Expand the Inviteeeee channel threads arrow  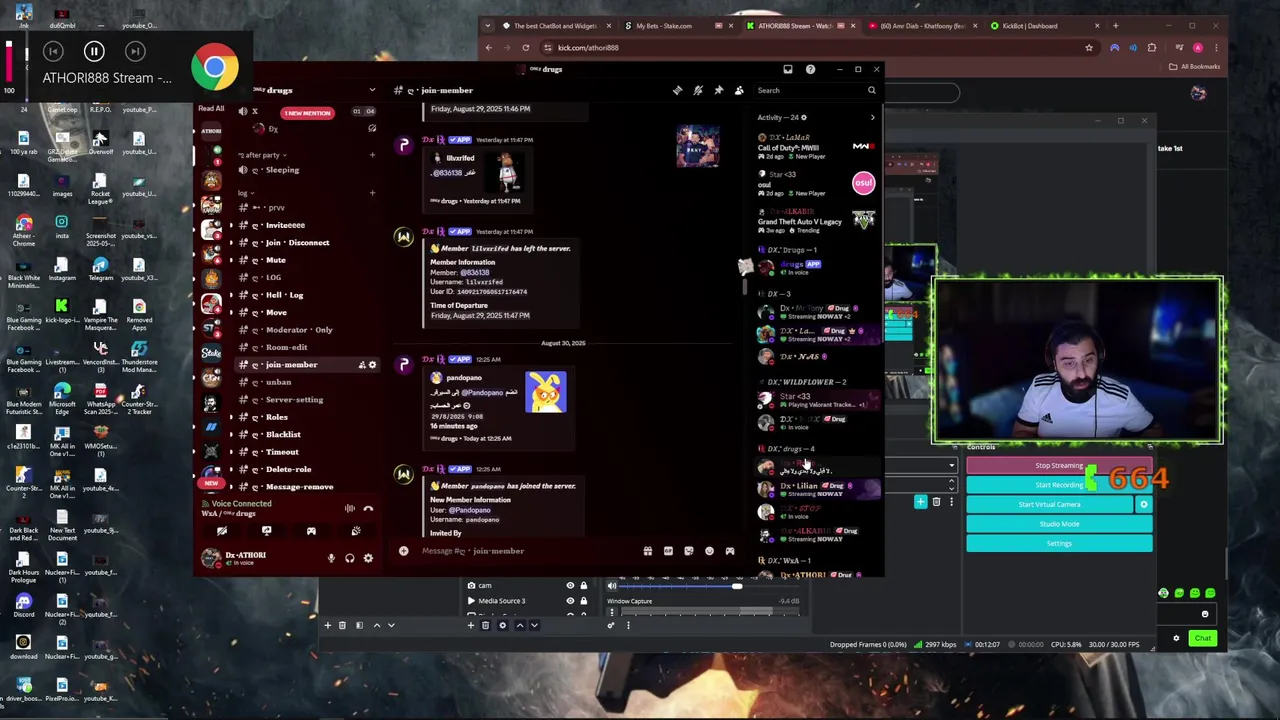point(231,225)
